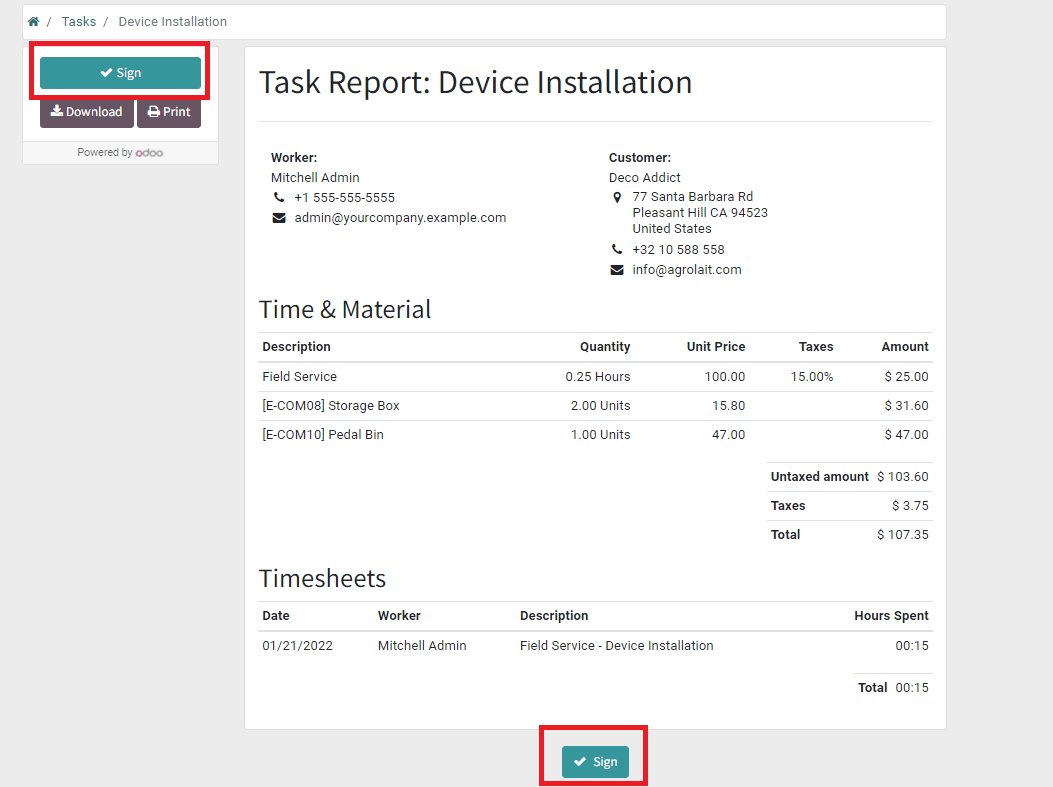
Task: Download the task report
Action: [x=87, y=112]
